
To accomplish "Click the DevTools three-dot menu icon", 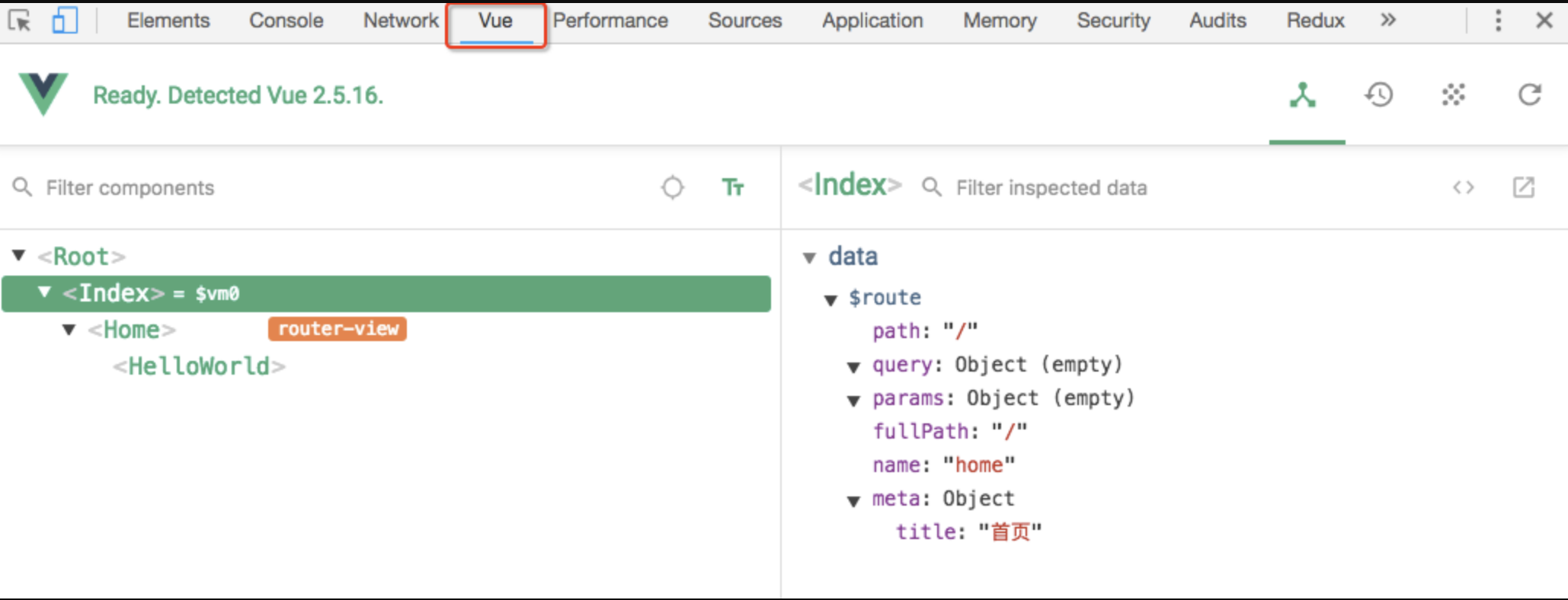I will (x=1498, y=21).
